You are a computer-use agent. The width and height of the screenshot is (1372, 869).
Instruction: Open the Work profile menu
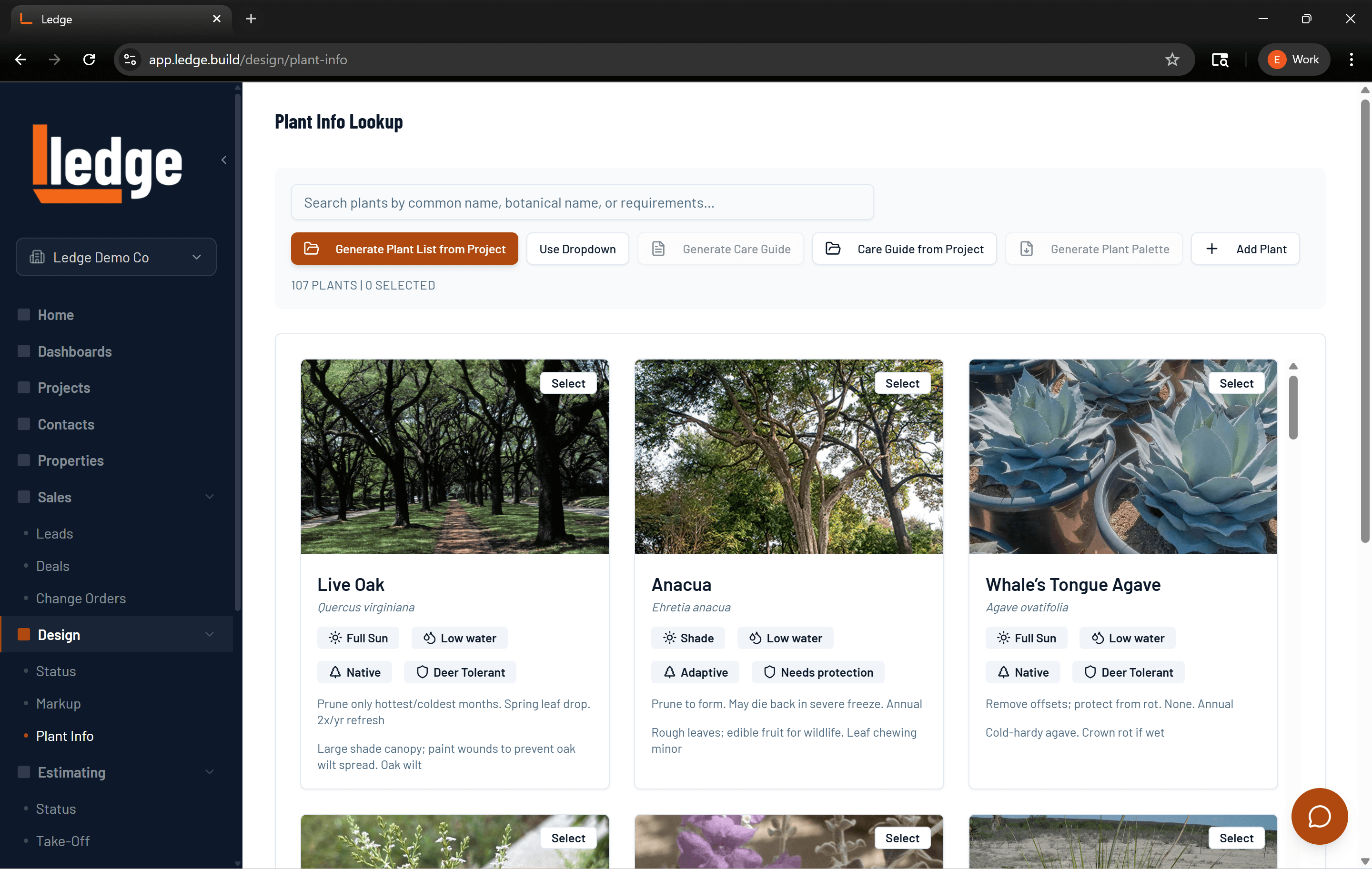pyautogui.click(x=1293, y=59)
